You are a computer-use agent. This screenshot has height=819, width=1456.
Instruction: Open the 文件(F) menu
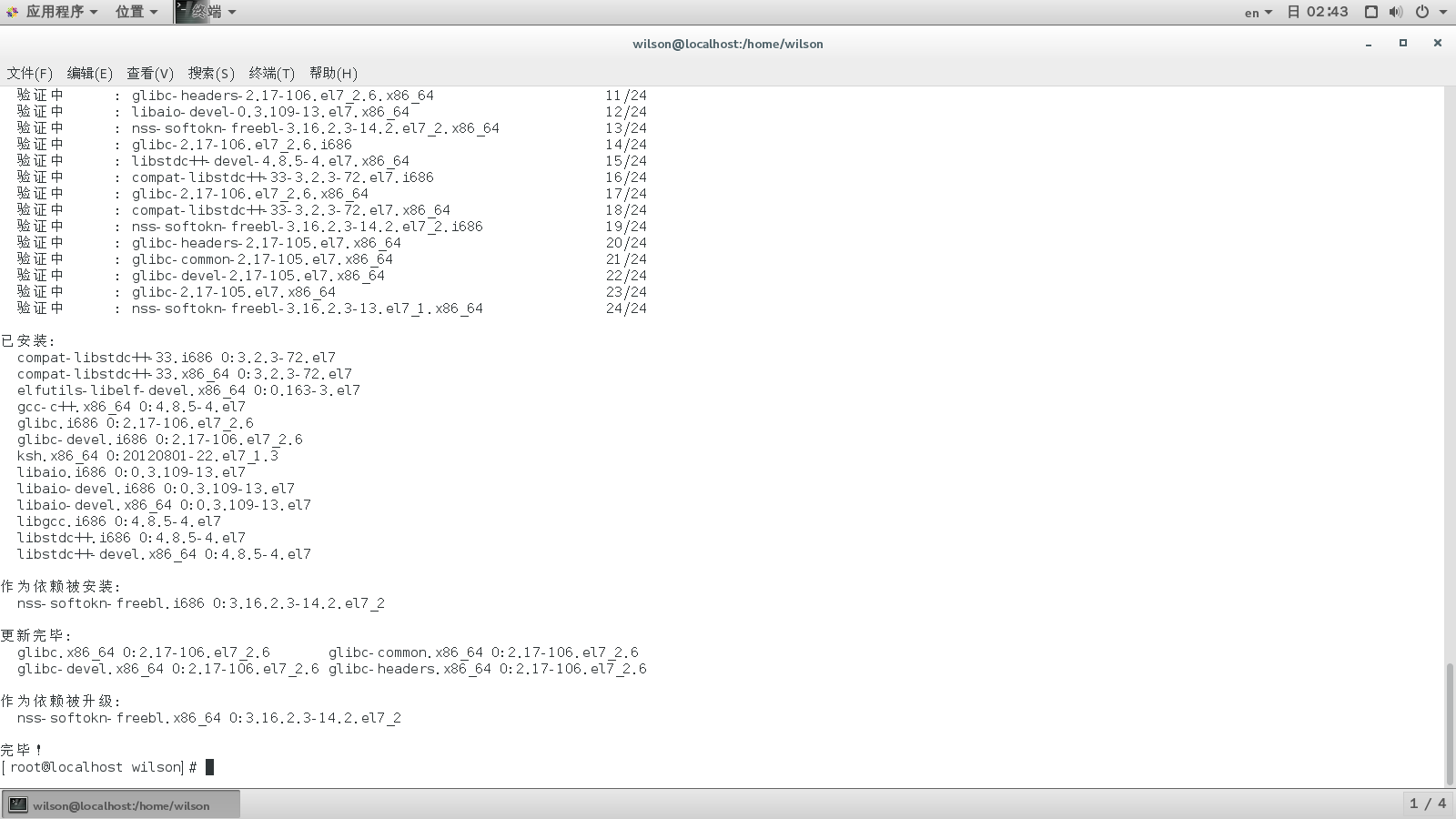[x=29, y=73]
